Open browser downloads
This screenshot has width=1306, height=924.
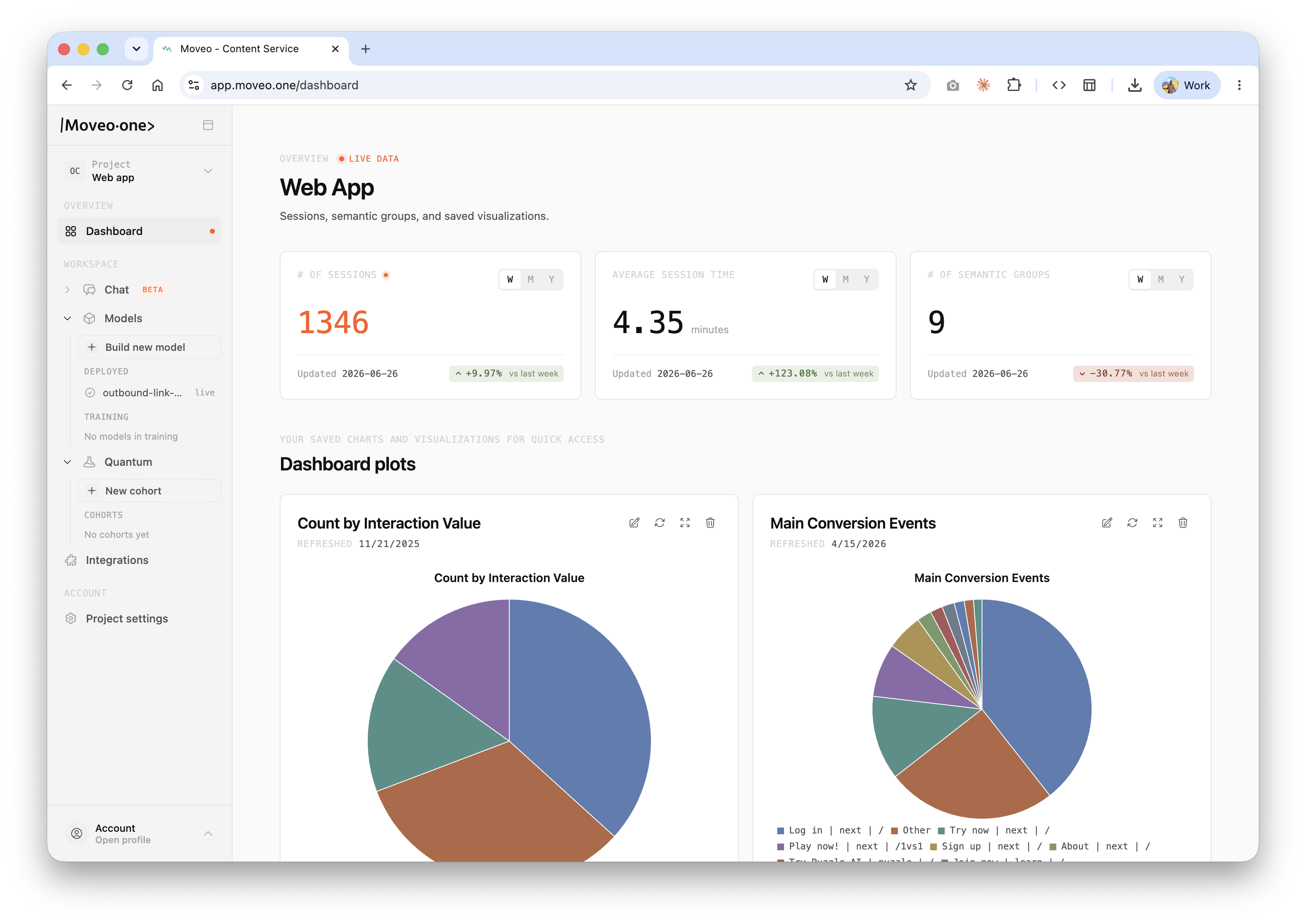[x=1135, y=85]
